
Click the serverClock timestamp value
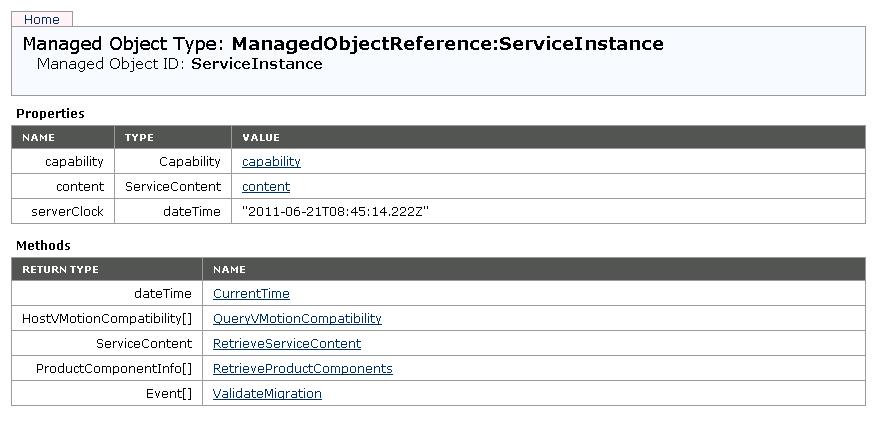[336, 211]
